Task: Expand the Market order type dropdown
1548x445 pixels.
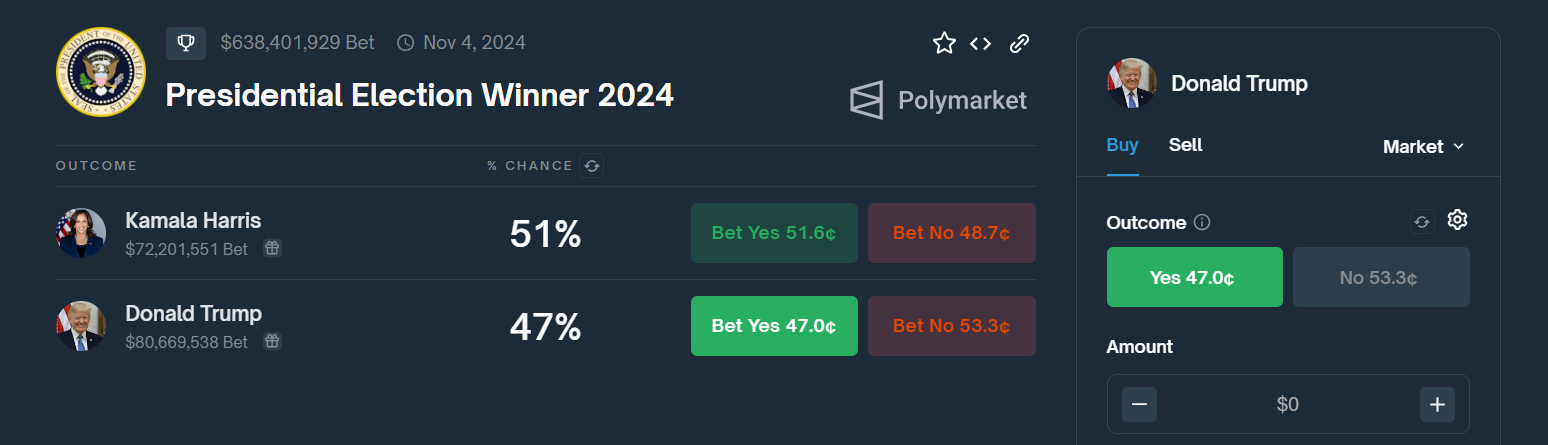Action: [1423, 147]
